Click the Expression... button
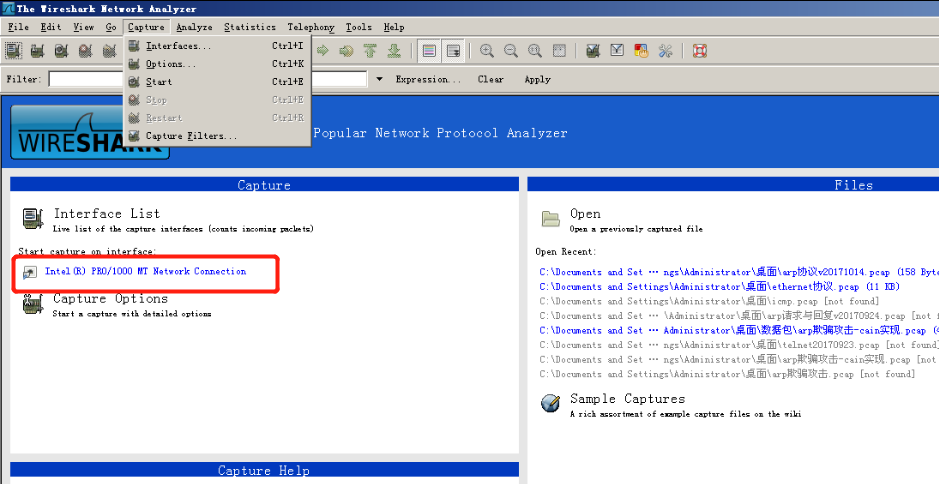The width and height of the screenshot is (939, 484). coord(428,79)
